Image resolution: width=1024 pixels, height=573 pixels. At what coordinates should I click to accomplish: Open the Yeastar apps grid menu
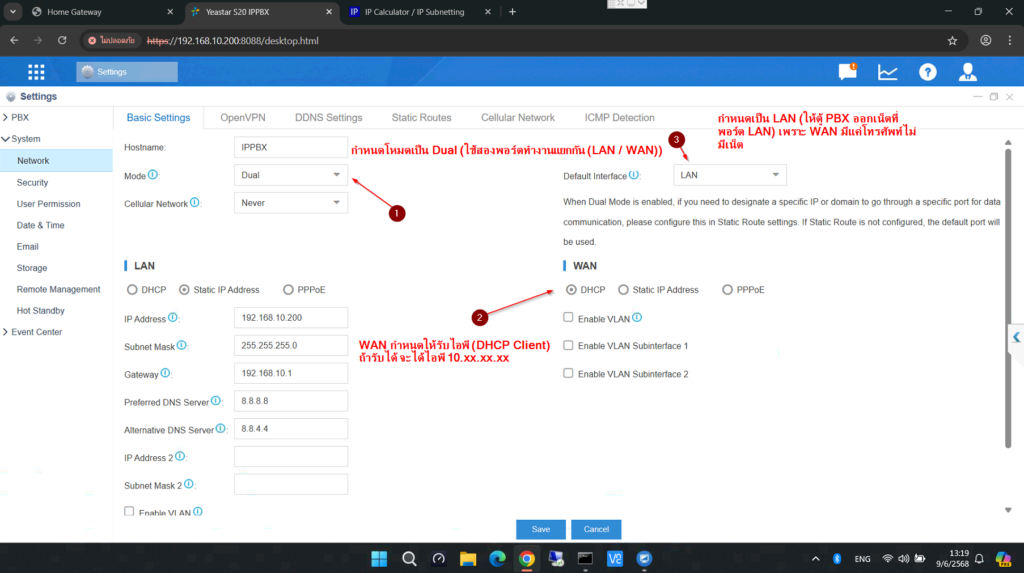(36, 72)
